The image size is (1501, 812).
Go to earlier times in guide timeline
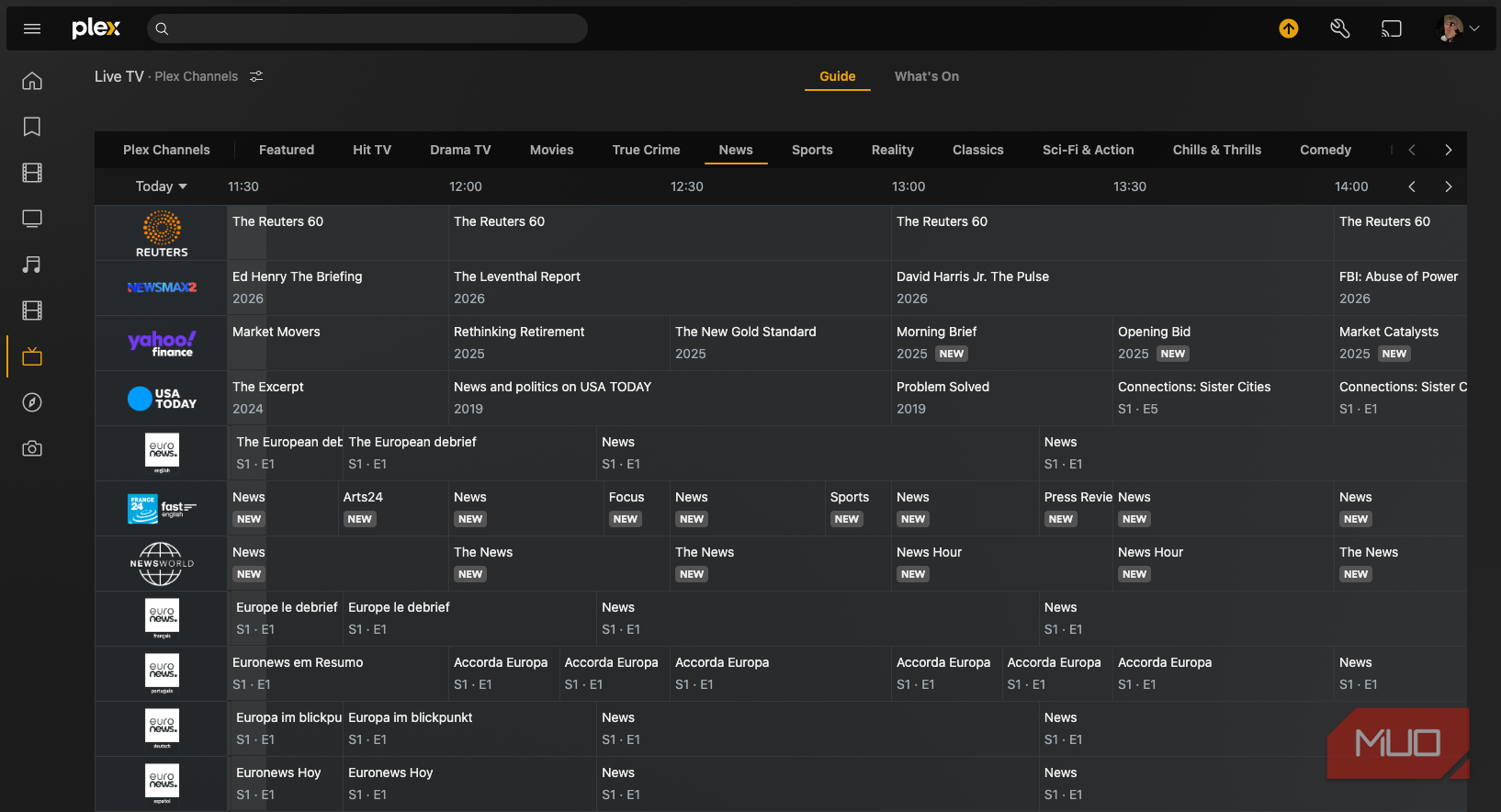point(1412,186)
